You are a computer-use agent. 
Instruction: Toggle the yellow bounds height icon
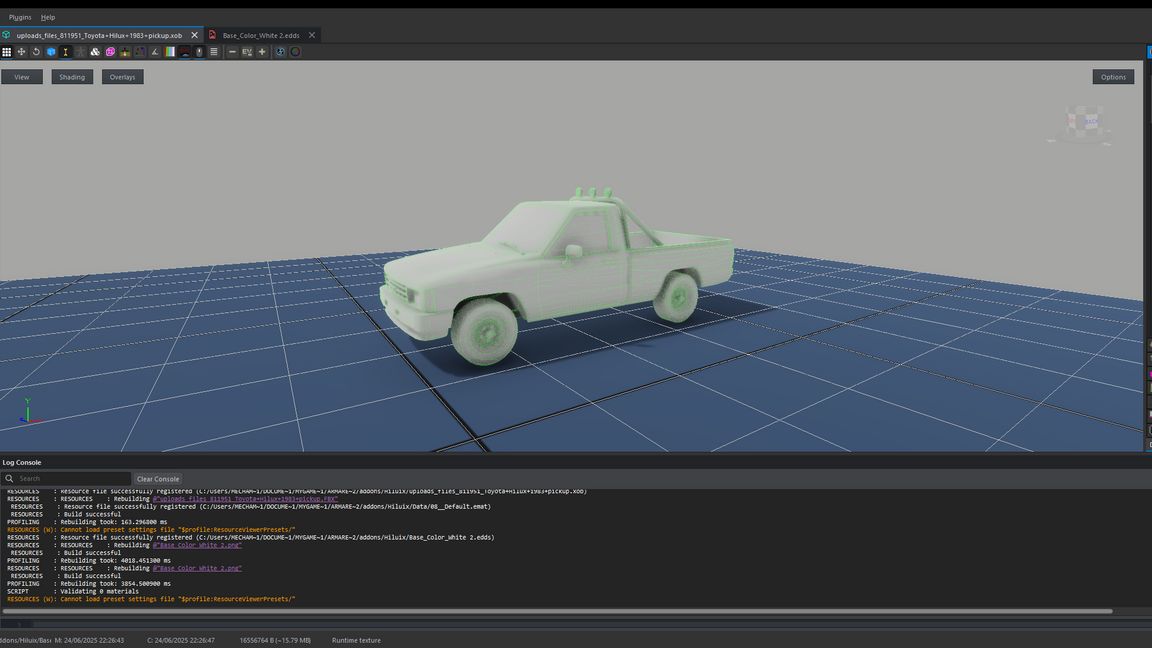click(x=66, y=52)
